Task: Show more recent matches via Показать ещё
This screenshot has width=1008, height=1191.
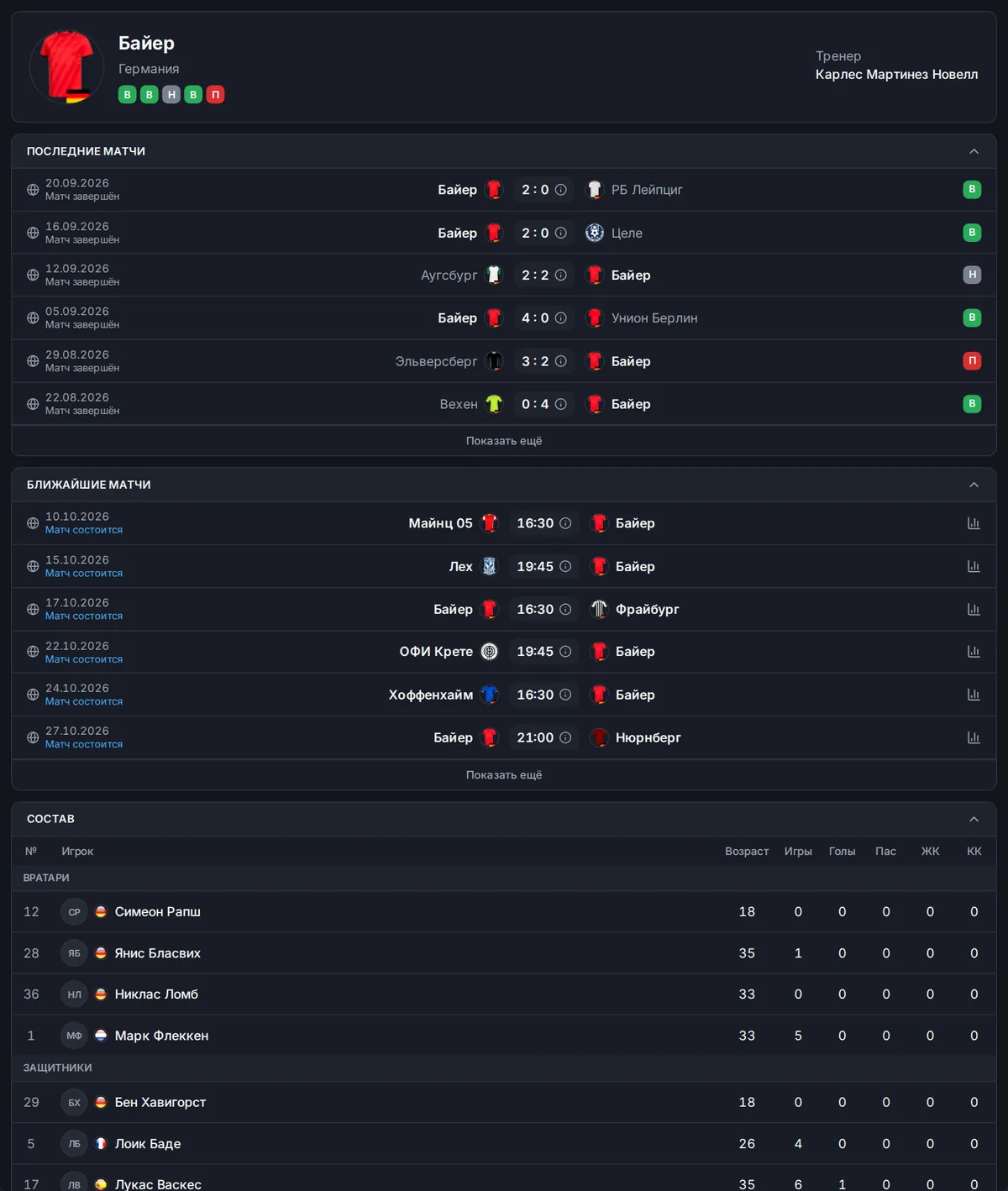Action: point(504,441)
